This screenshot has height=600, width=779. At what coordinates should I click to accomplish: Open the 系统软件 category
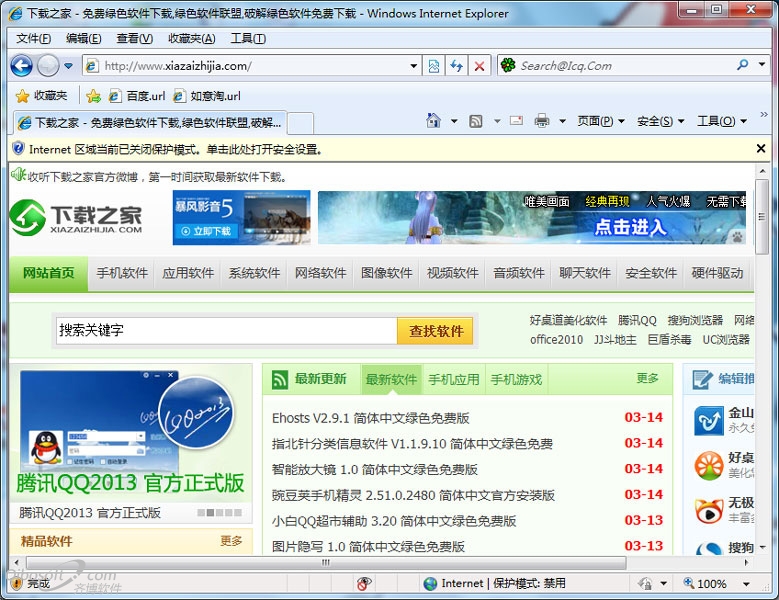[x=254, y=273]
